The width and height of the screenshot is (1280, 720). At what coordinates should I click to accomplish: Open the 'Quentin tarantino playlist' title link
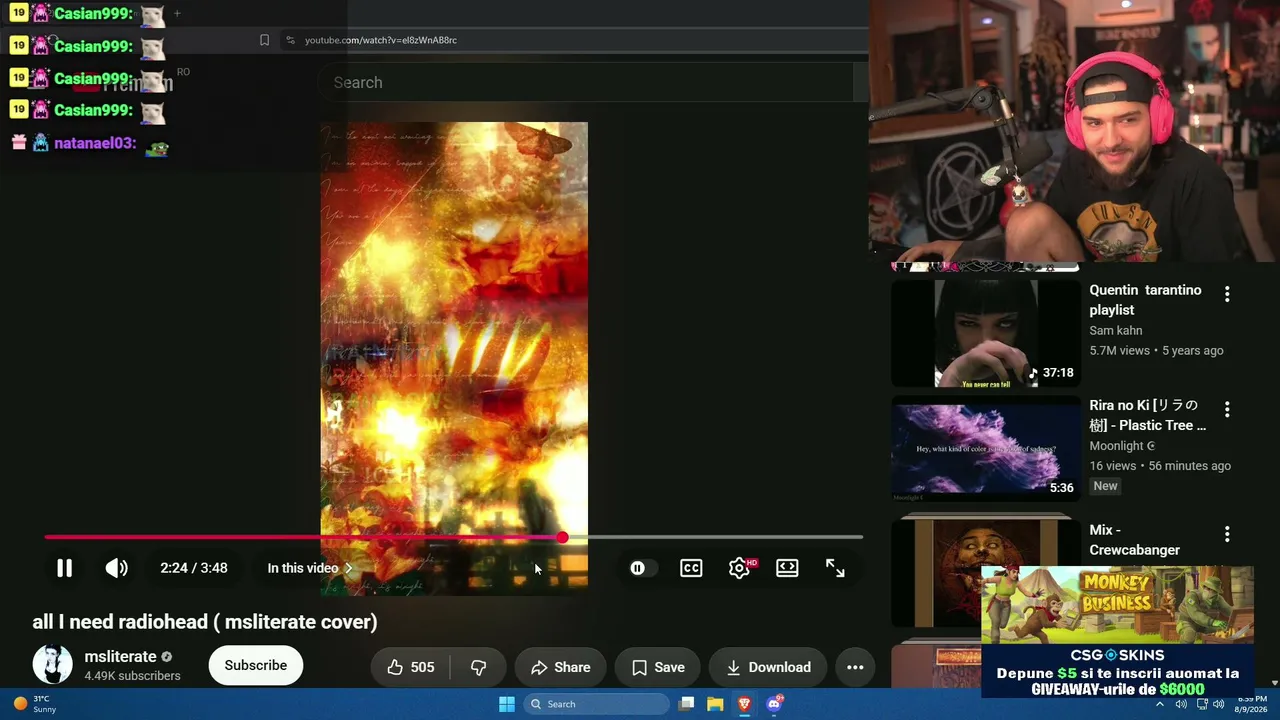click(1145, 300)
